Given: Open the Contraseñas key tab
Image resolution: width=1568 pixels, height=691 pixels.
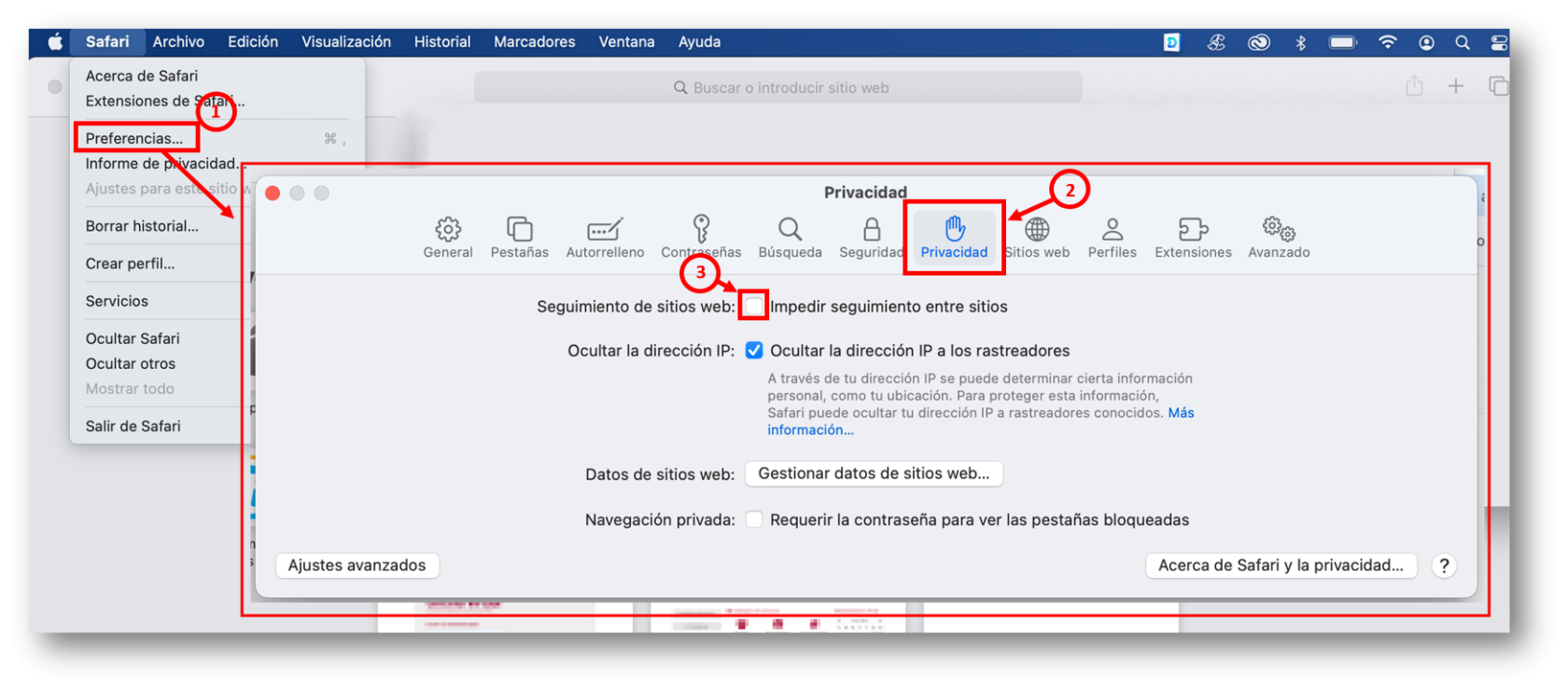Looking at the screenshot, I should (x=701, y=237).
